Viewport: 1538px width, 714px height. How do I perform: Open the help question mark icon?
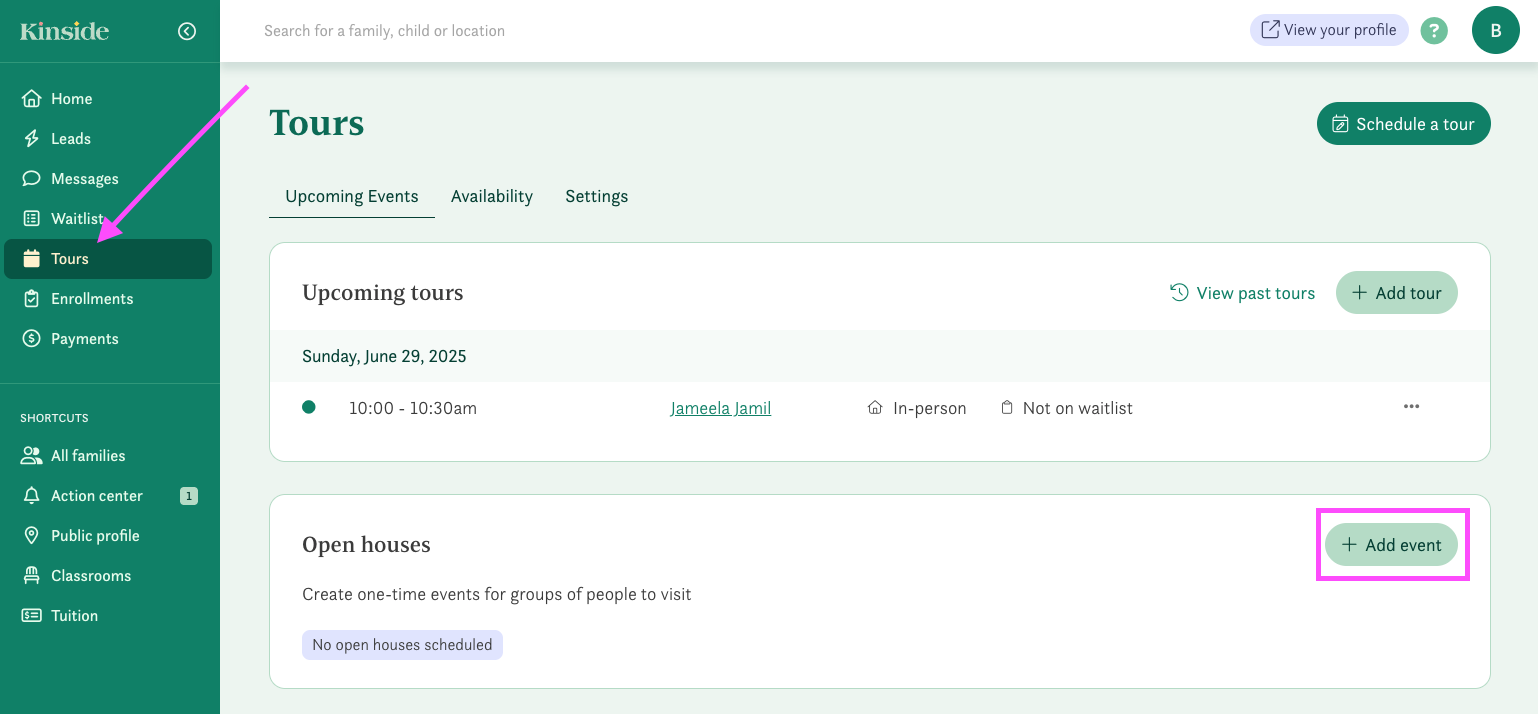click(1434, 30)
